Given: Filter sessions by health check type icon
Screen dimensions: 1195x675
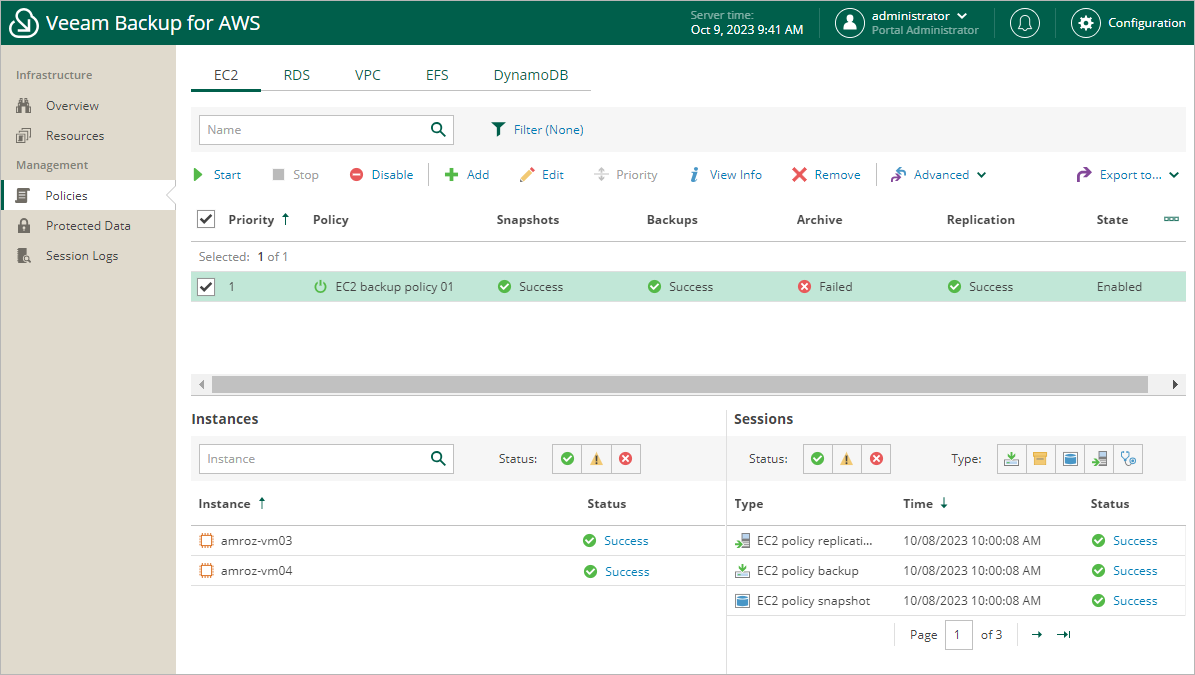Looking at the screenshot, I should pos(1128,459).
